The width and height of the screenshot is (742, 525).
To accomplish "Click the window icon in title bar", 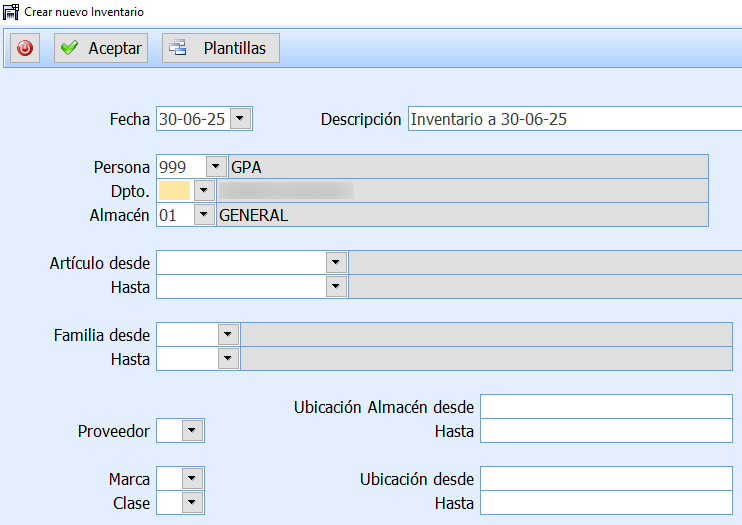I will click(12, 12).
